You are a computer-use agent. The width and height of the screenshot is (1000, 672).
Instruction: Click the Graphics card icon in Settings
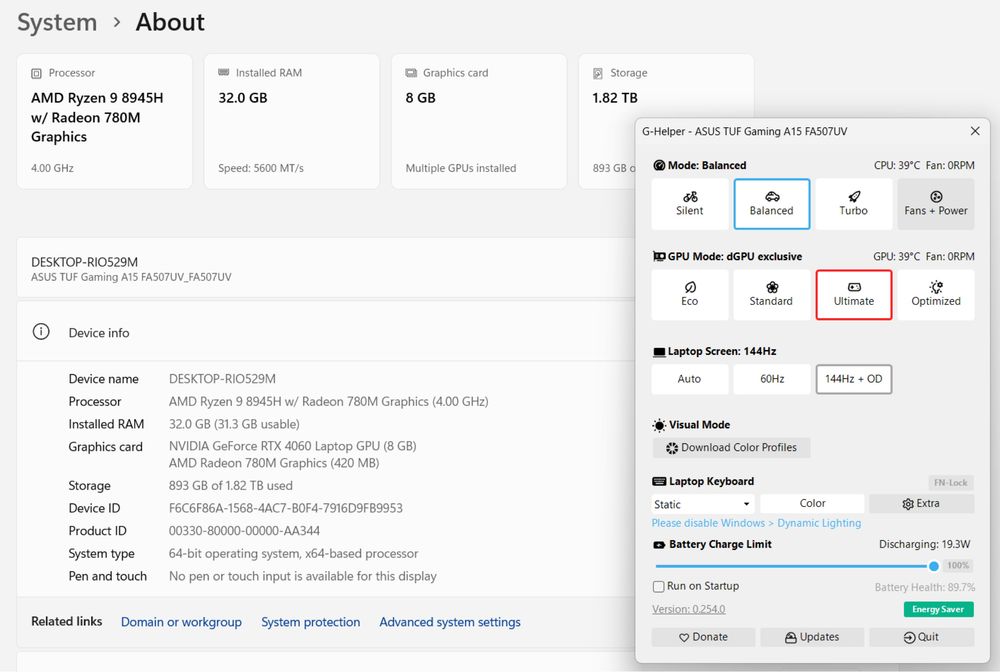(411, 73)
